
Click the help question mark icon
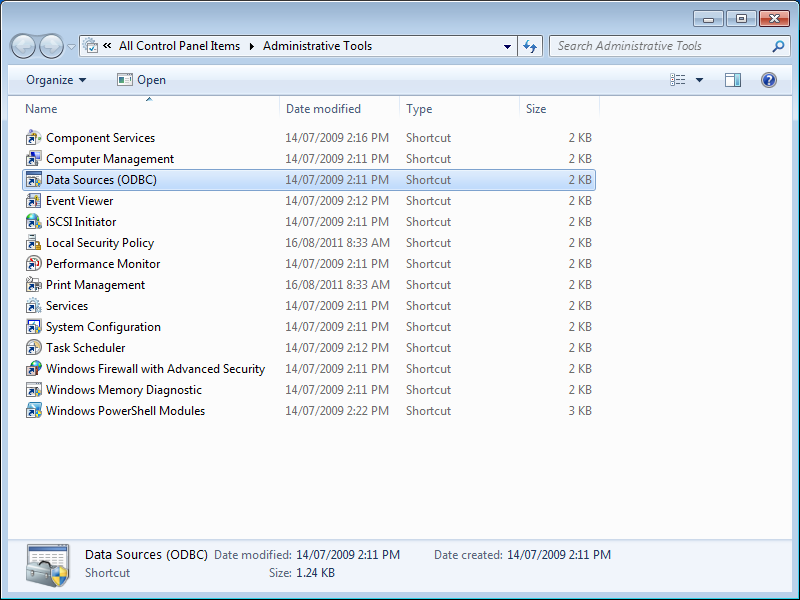click(x=769, y=80)
